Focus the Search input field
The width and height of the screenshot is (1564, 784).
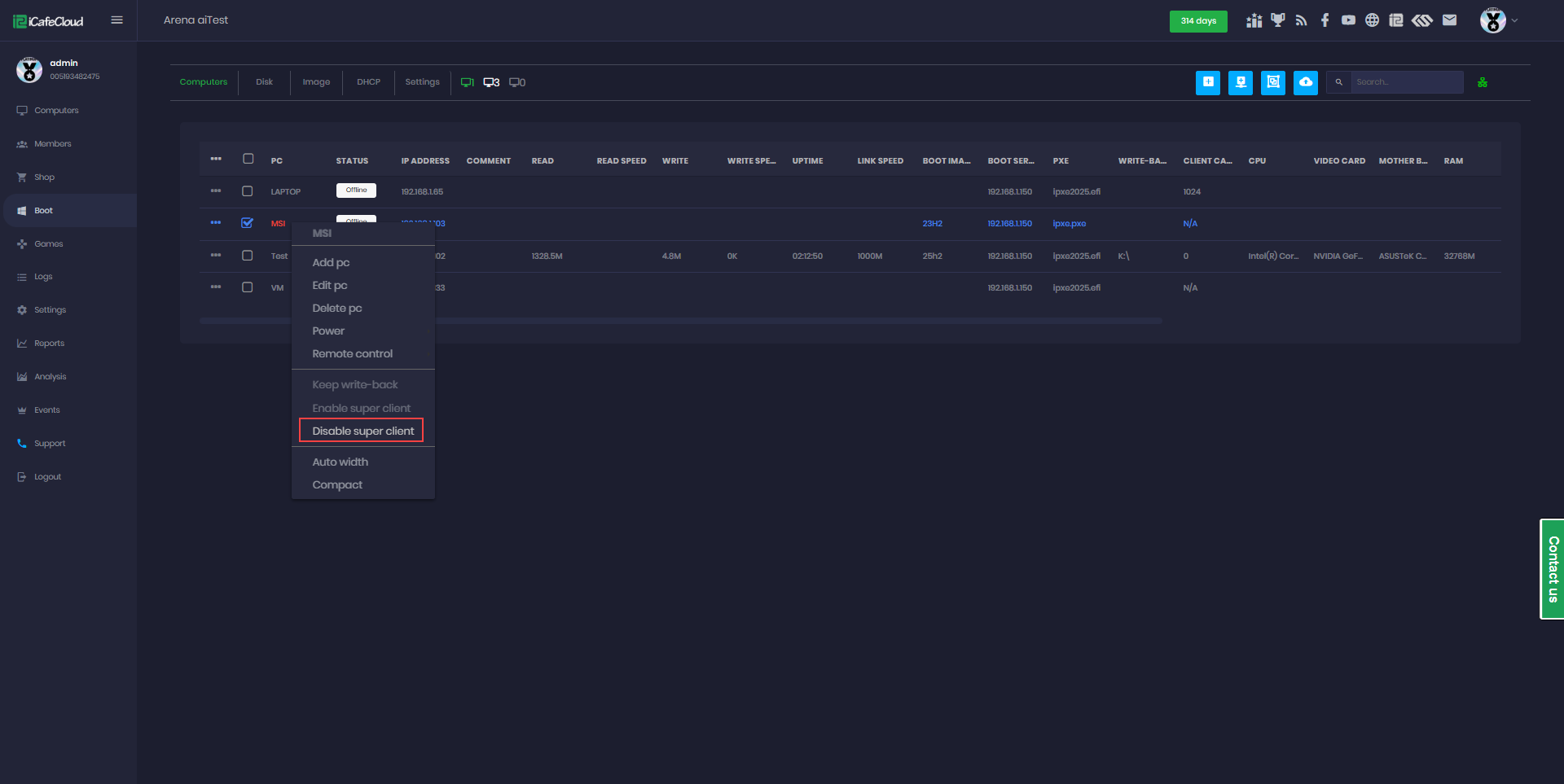click(1406, 82)
